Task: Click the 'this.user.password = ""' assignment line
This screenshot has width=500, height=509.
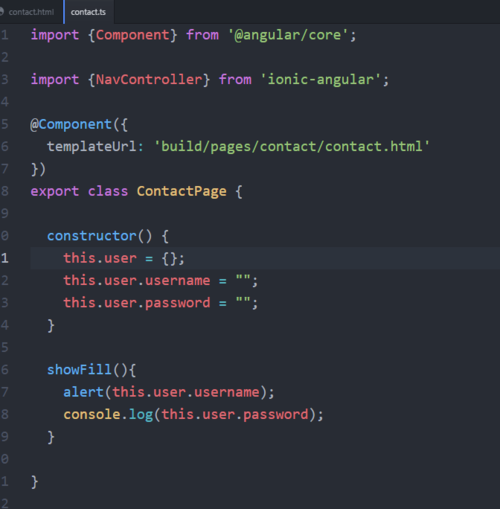Action: [x=161, y=303]
